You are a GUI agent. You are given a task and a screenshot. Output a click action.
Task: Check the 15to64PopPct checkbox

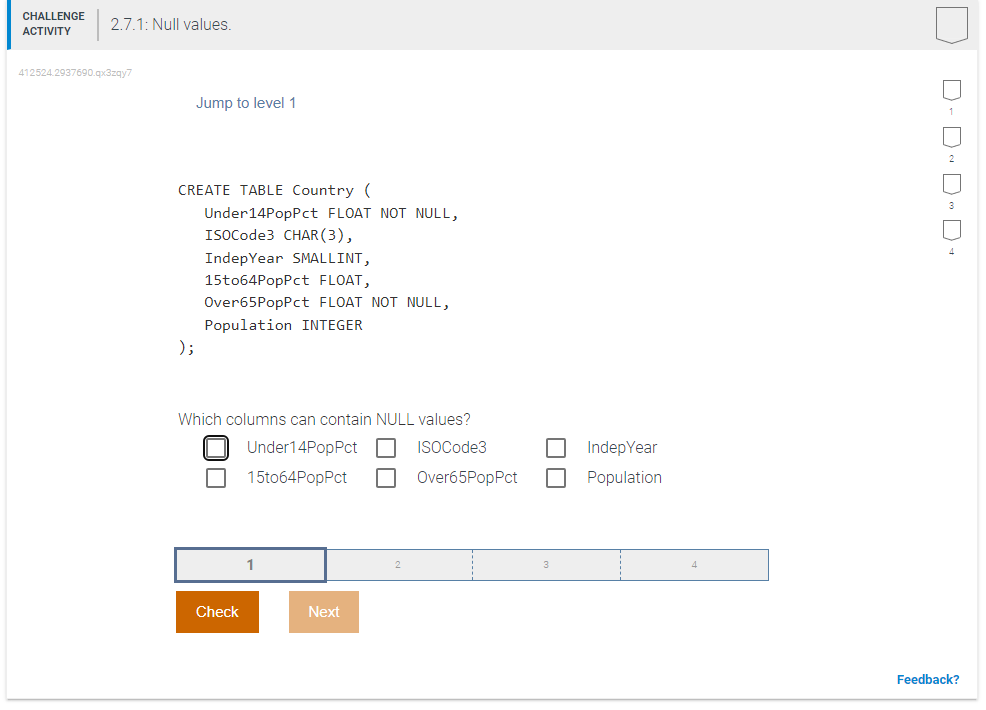click(216, 477)
